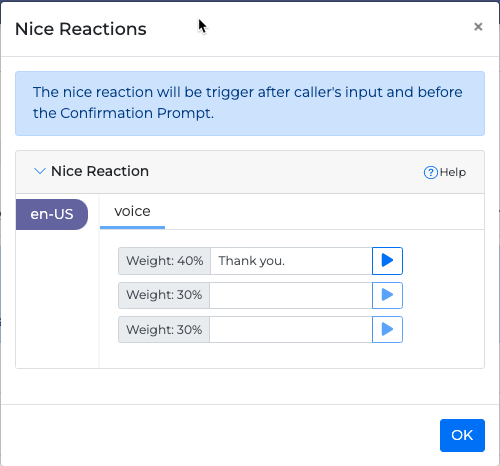Click the "Thank you." text field
The image size is (500, 466).
(x=291, y=261)
